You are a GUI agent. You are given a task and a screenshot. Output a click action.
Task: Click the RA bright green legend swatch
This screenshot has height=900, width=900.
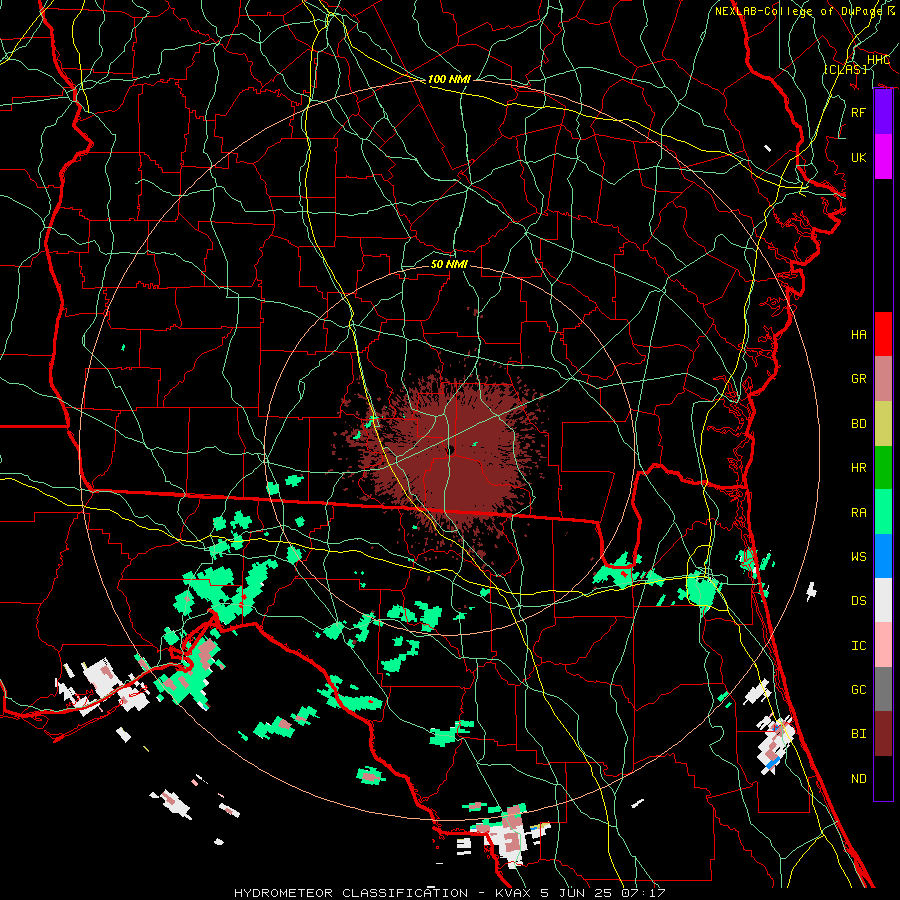click(x=883, y=512)
